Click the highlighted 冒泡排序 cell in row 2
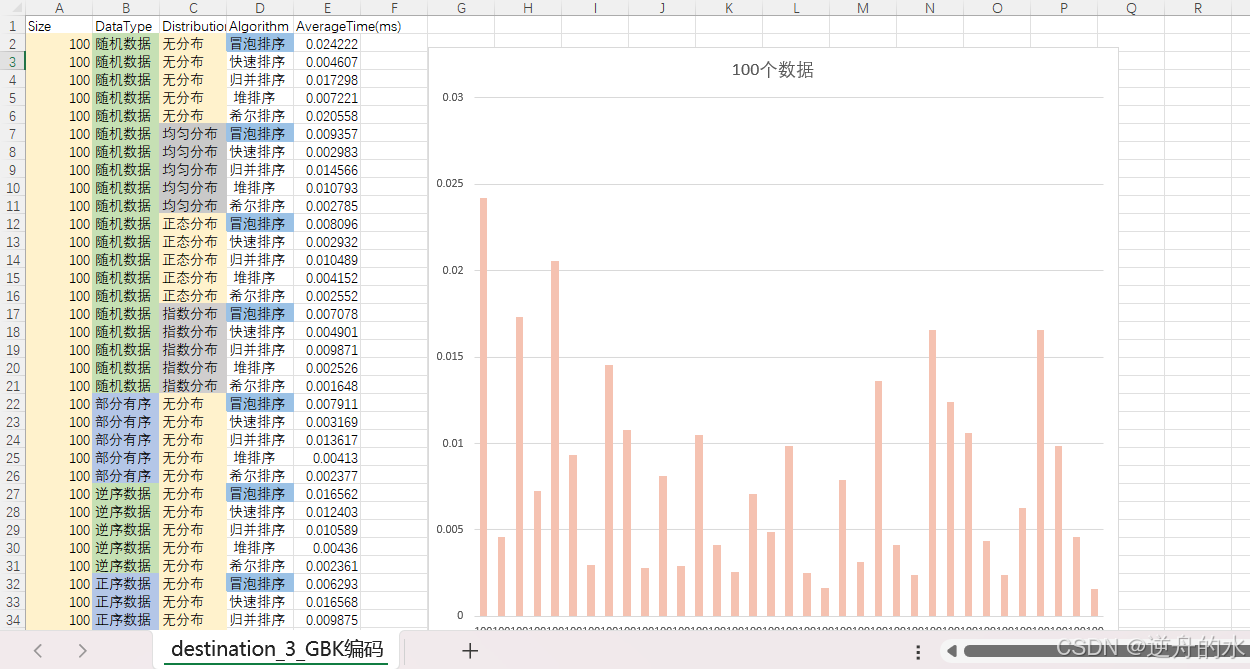Viewport: 1250px width, 669px height. 258,43
